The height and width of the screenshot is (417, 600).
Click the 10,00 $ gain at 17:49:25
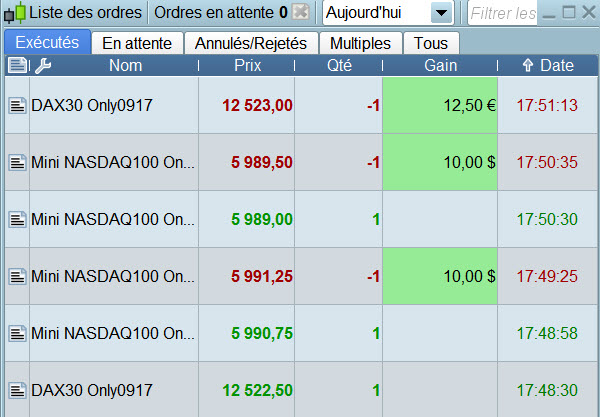click(x=440, y=276)
